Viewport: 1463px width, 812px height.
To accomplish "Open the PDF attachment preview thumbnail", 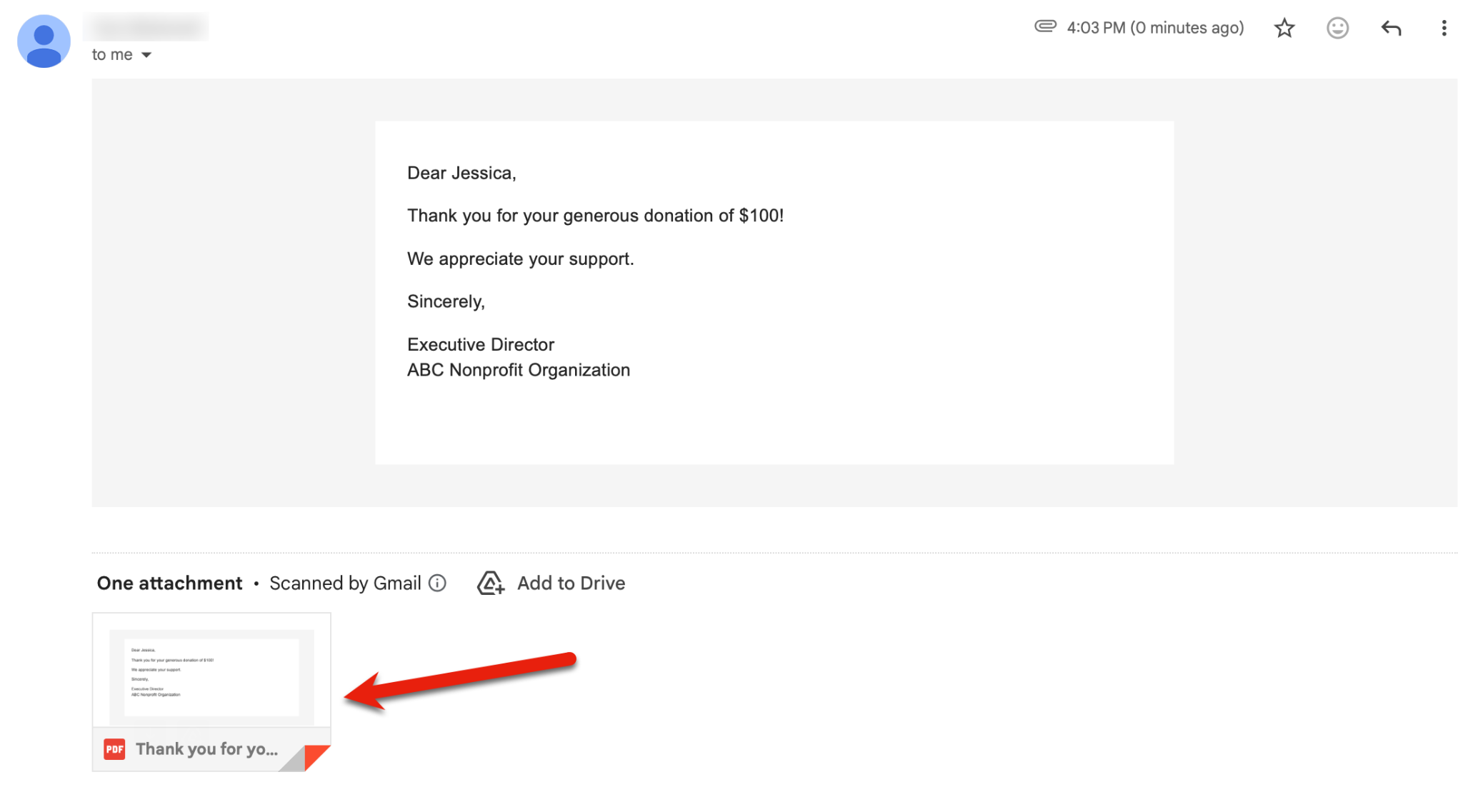I will [211, 676].
